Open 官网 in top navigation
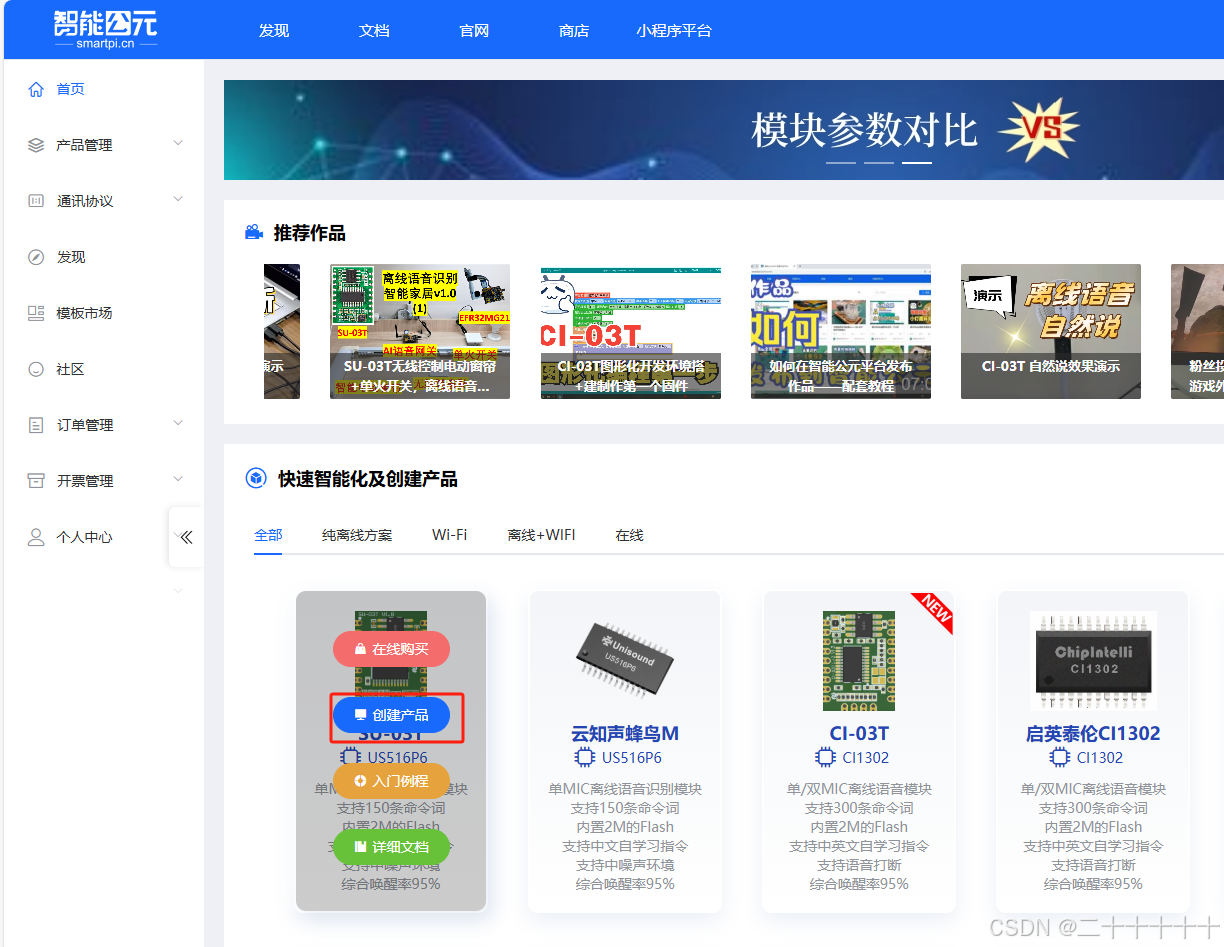1224x947 pixels. [473, 31]
